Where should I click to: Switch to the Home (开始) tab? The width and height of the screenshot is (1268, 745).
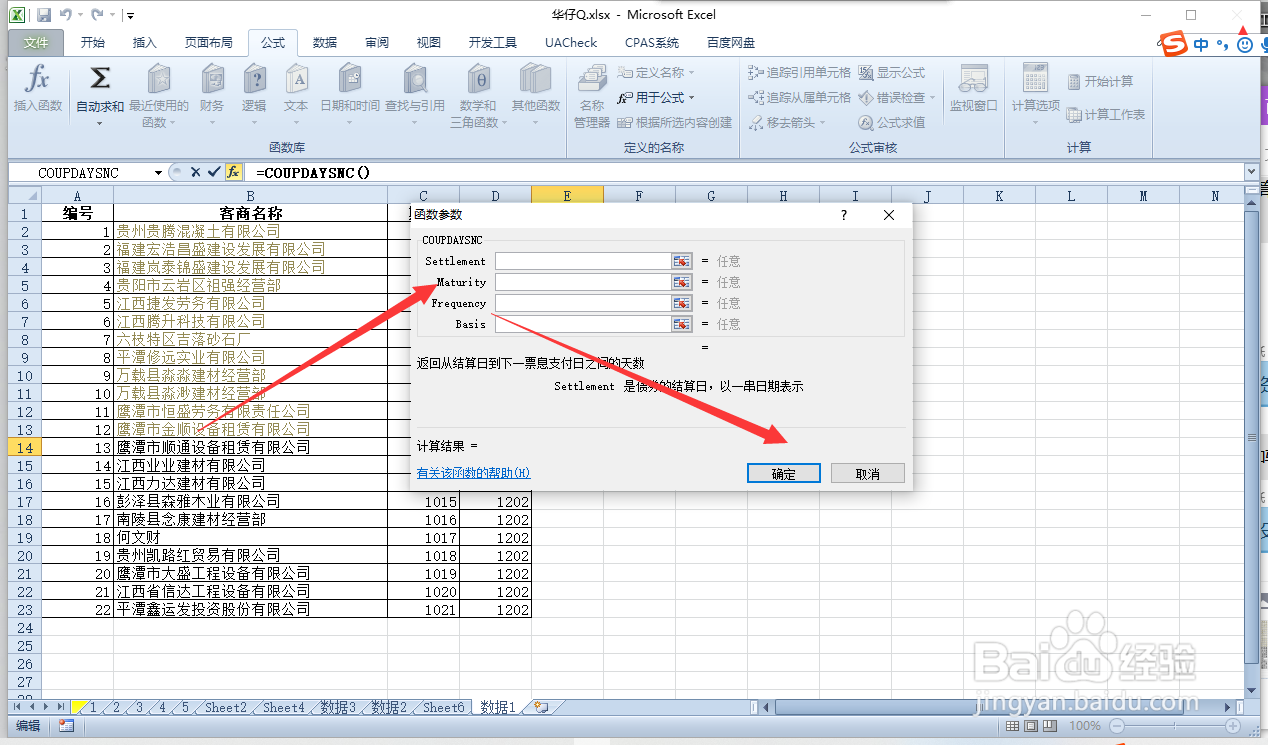tap(93, 43)
